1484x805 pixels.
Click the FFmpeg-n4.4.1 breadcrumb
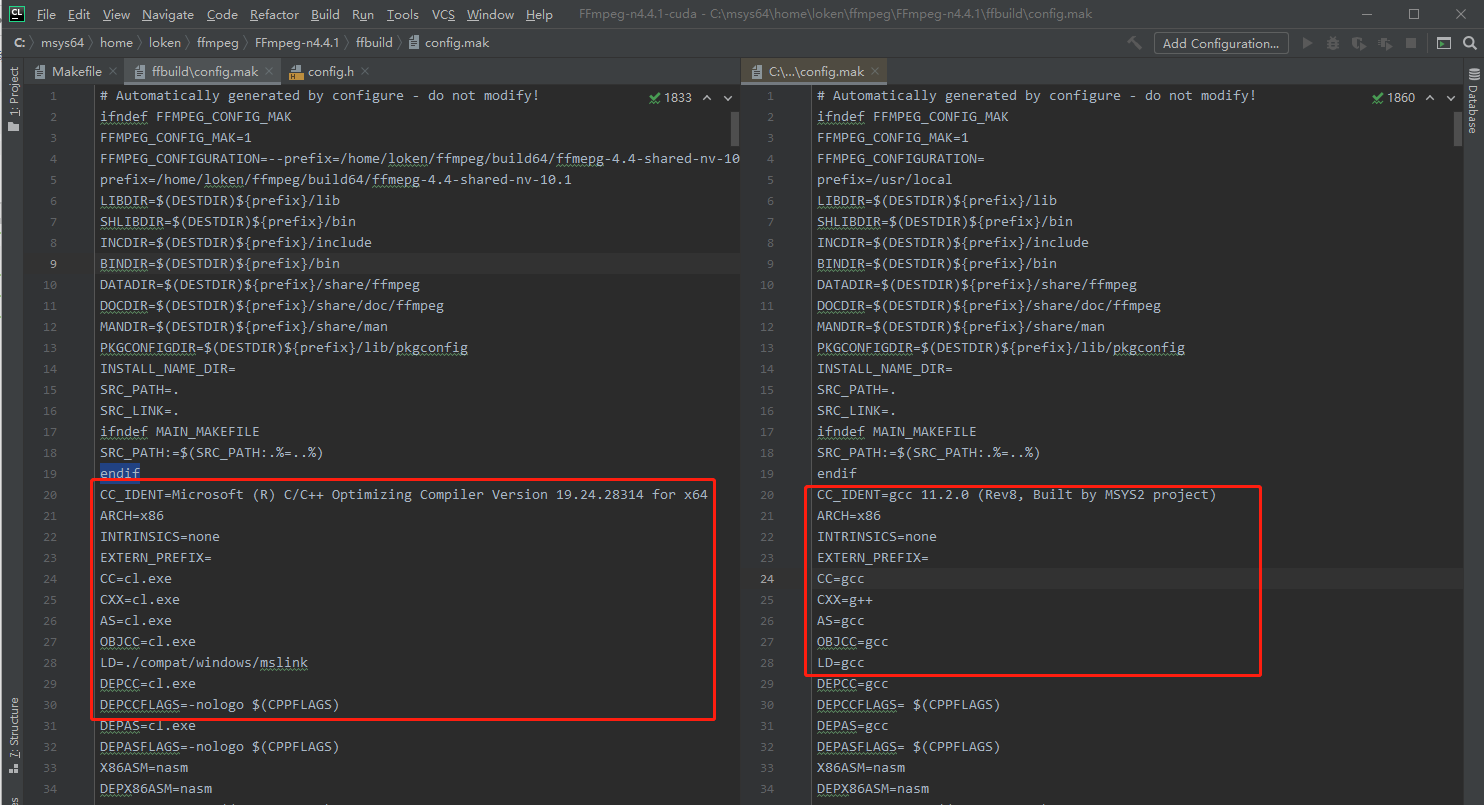297,43
